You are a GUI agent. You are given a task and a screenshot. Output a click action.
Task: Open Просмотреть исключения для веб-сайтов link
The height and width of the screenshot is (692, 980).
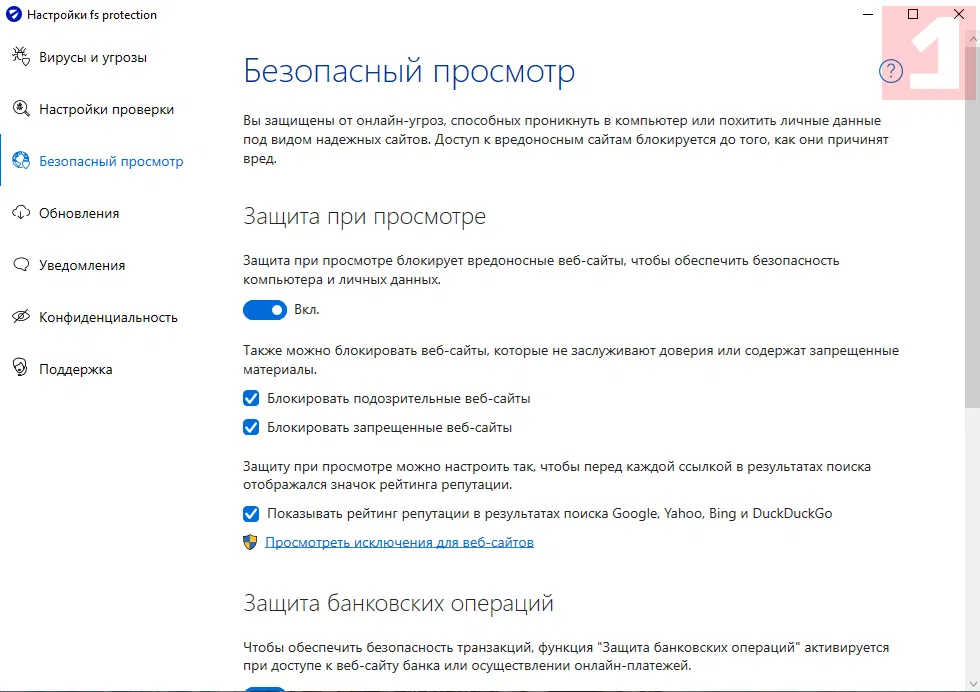point(399,542)
